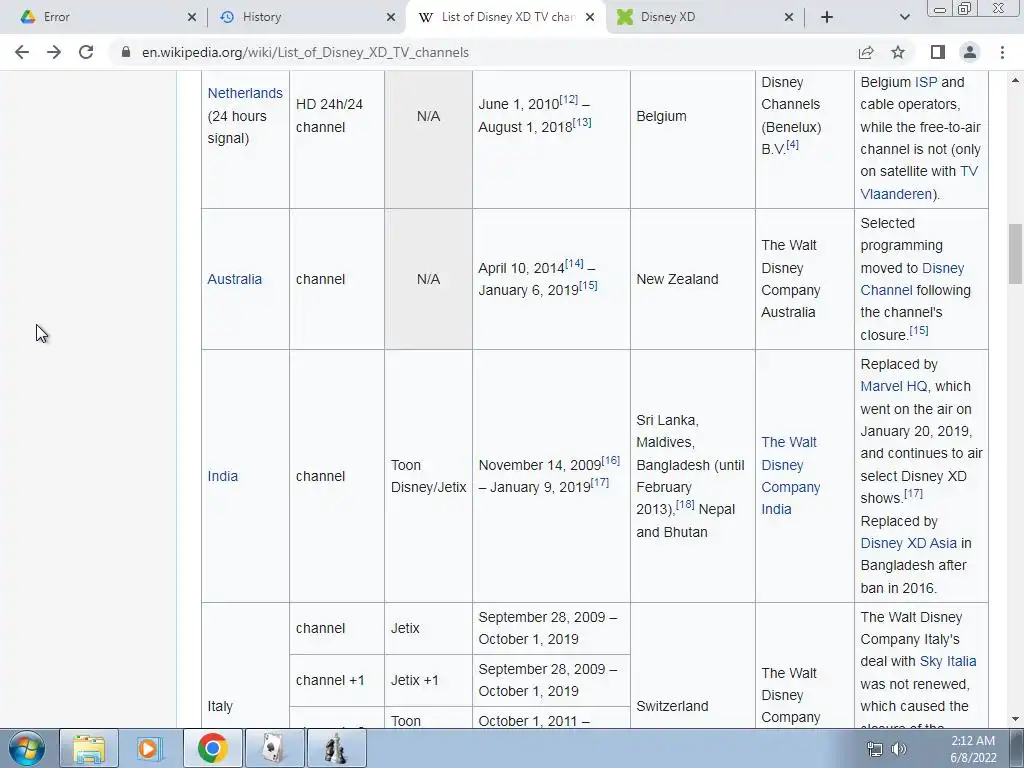Open The Walt Disney Company India link
The width and height of the screenshot is (1024, 768).
tap(790, 475)
